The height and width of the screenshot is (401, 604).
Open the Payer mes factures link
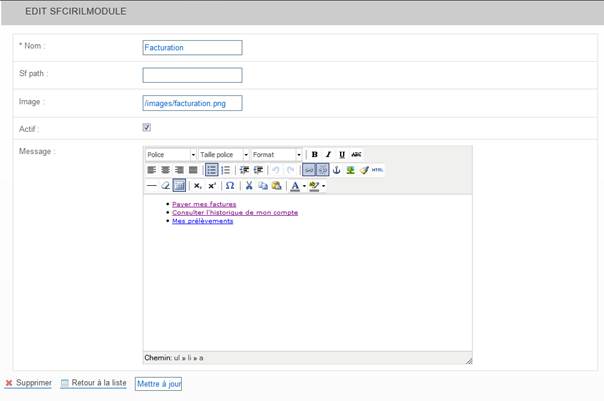pyautogui.click(x=204, y=204)
